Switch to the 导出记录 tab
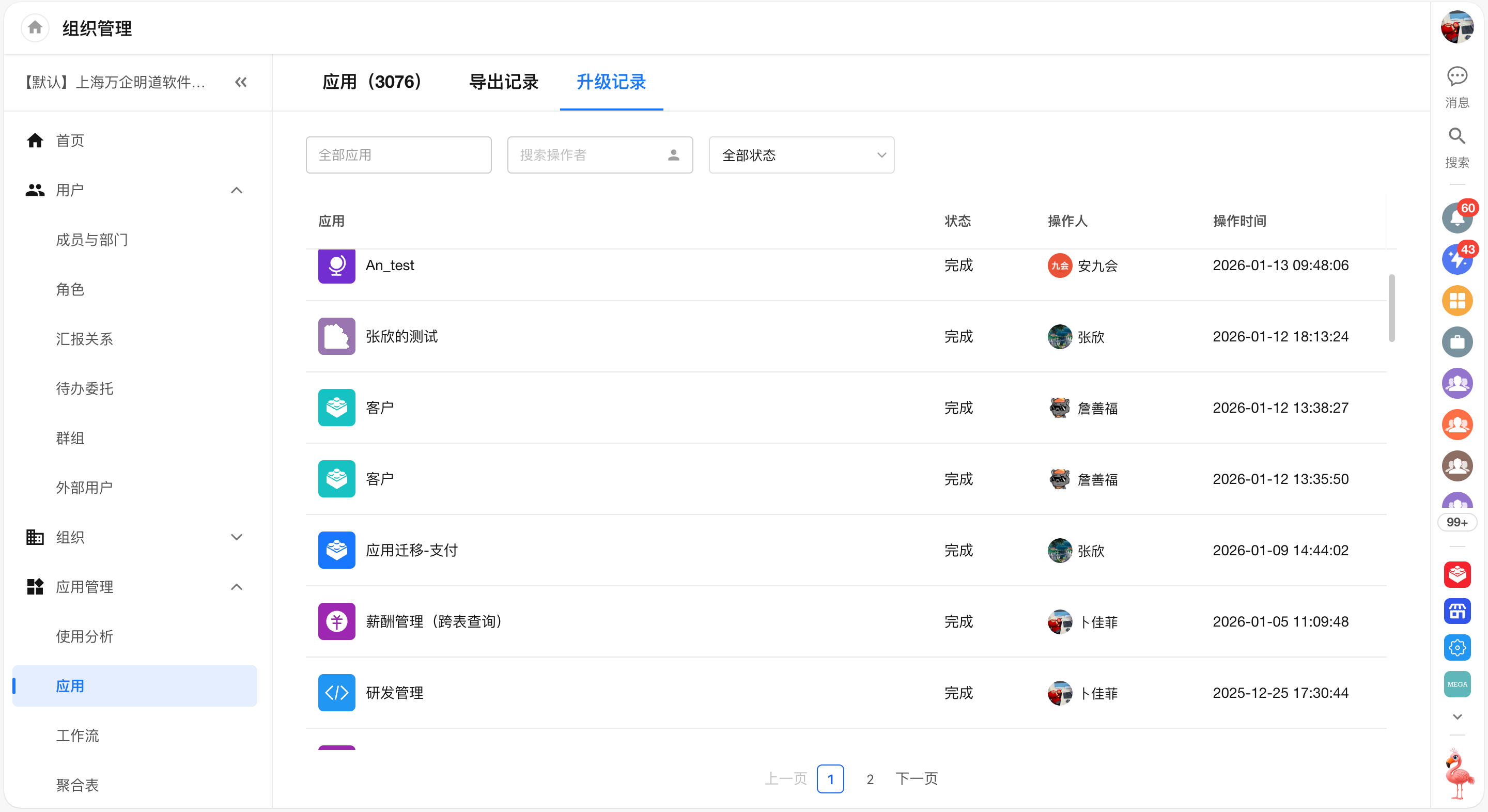This screenshot has height=812, width=1488. pos(503,82)
